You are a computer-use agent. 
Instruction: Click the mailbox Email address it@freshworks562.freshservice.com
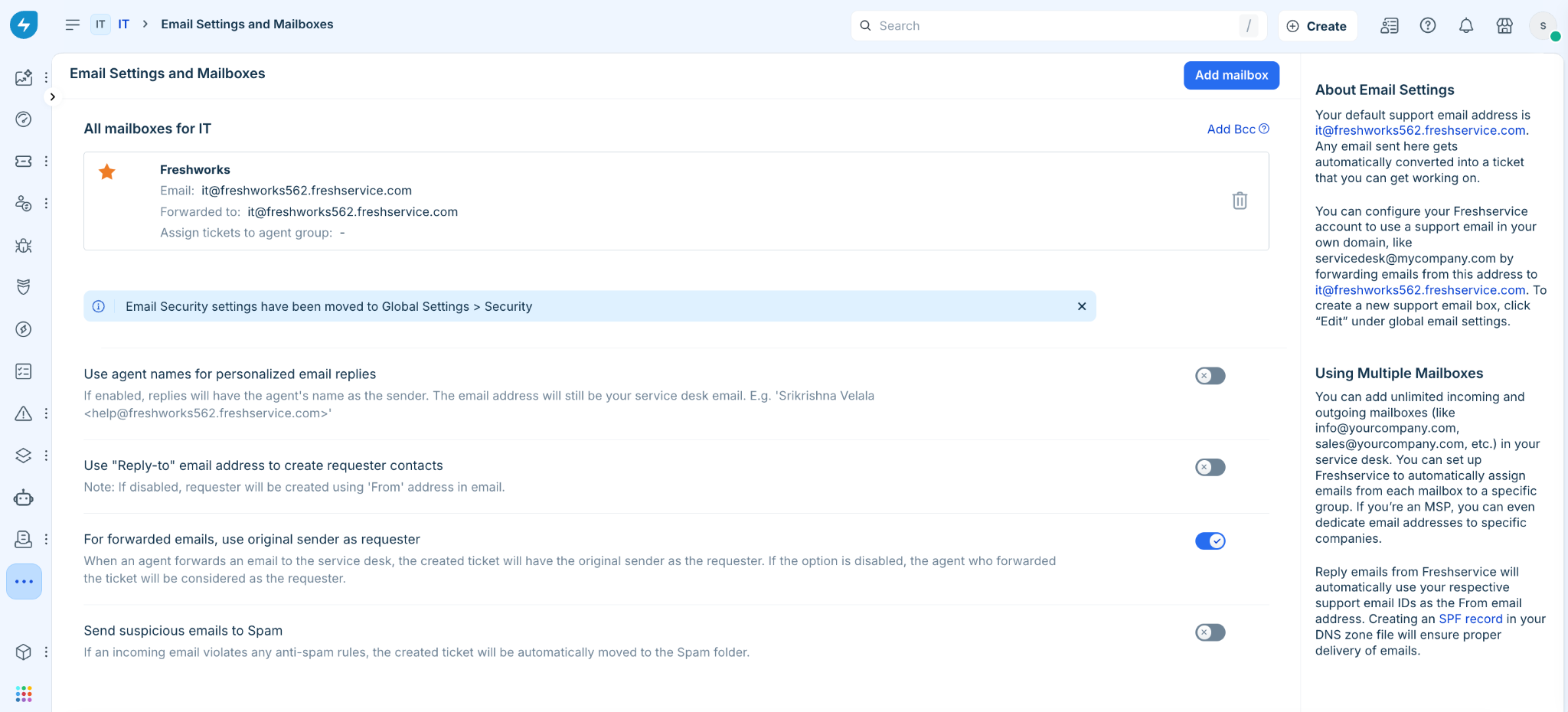coord(306,191)
